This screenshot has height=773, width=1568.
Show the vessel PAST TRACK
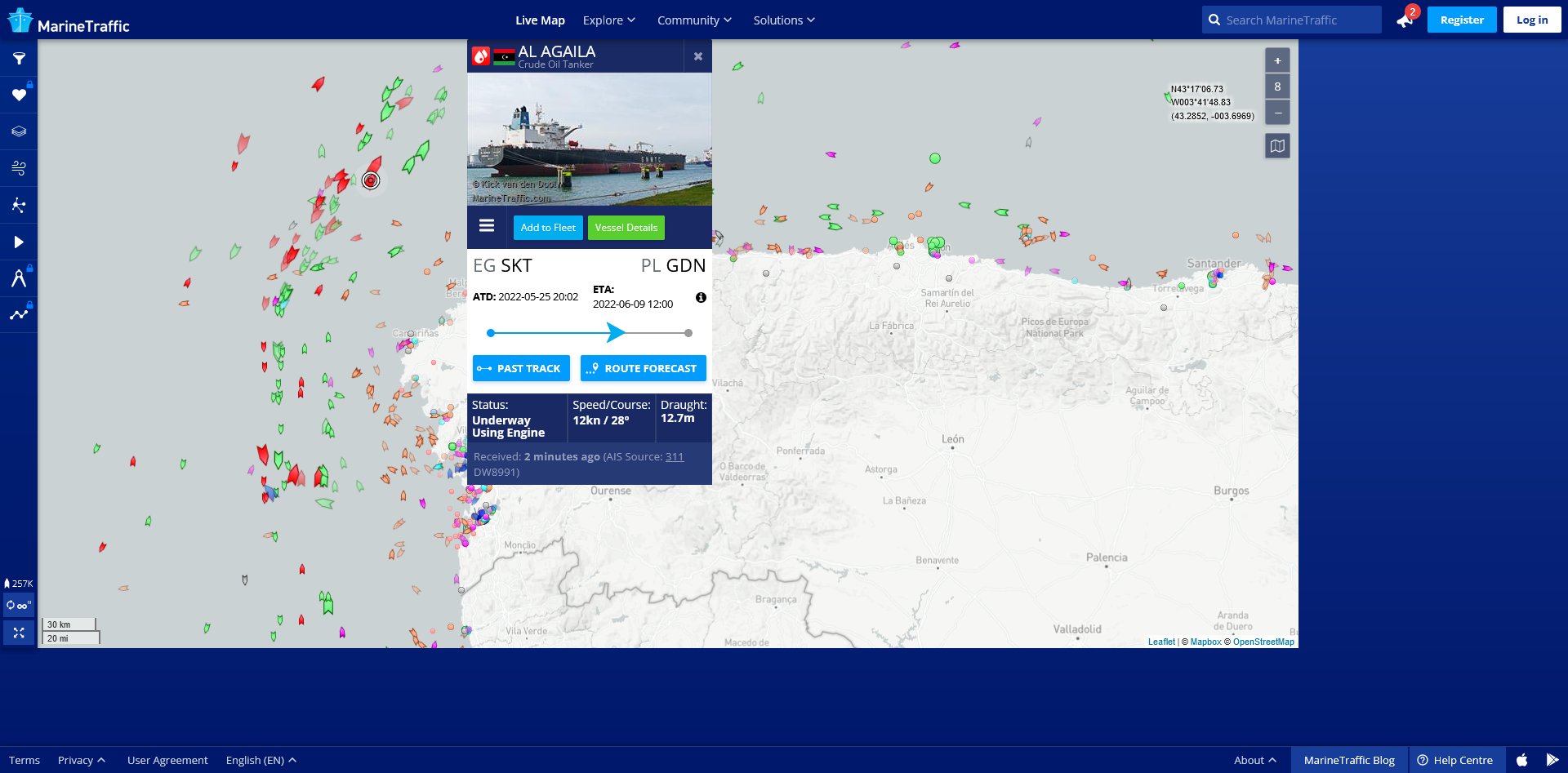pyautogui.click(x=521, y=368)
